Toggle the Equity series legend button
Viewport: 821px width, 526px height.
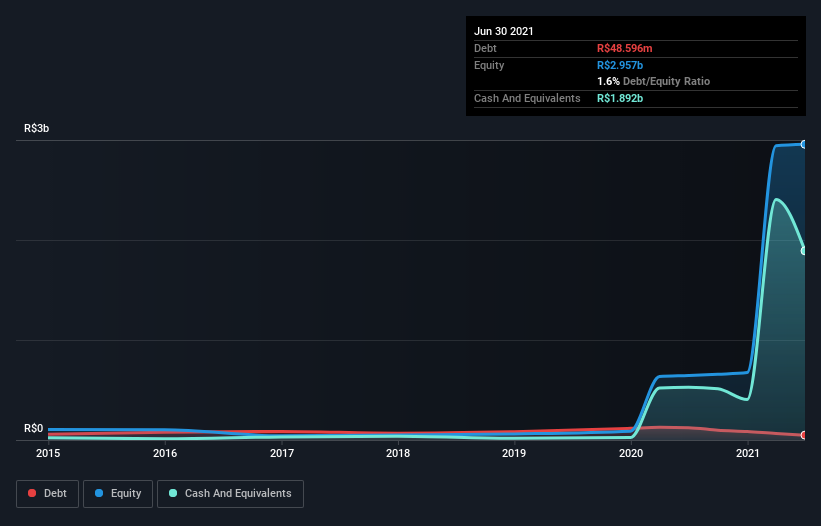click(x=118, y=494)
